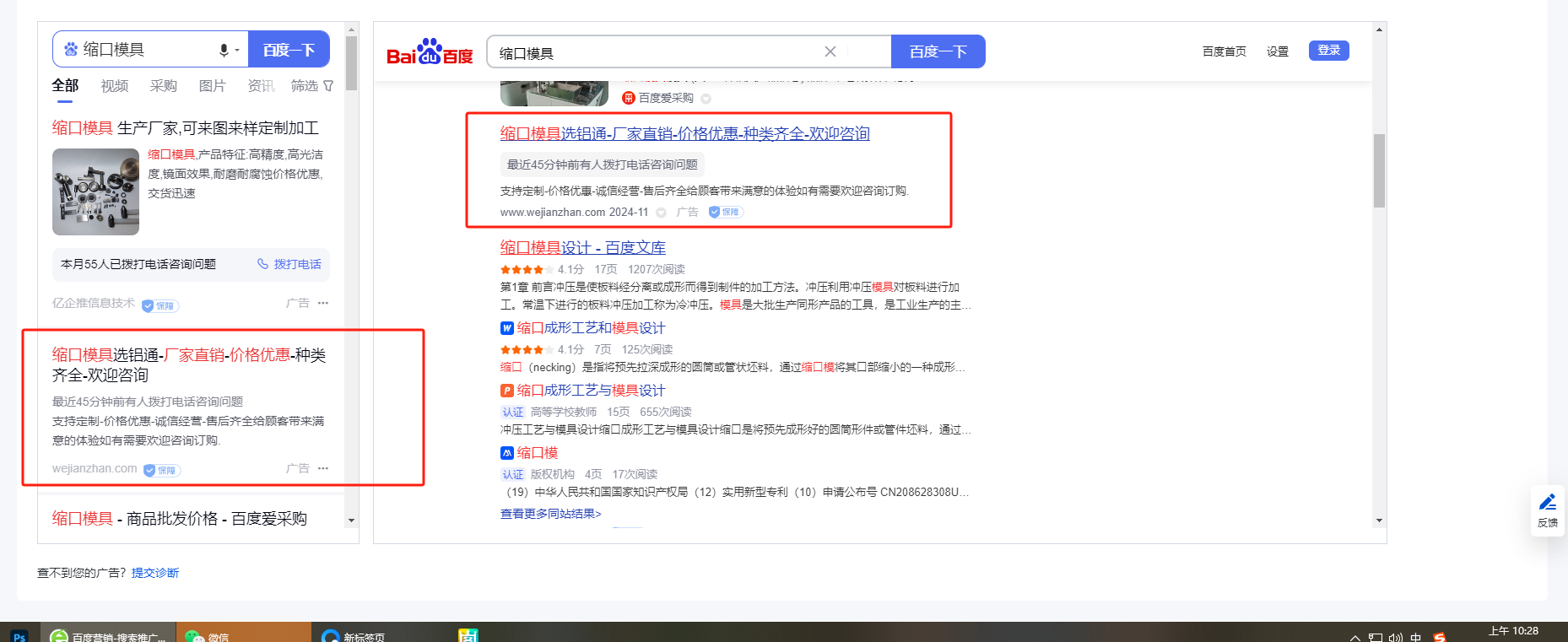Click the mobile preview 百度一下 button

coord(289,50)
